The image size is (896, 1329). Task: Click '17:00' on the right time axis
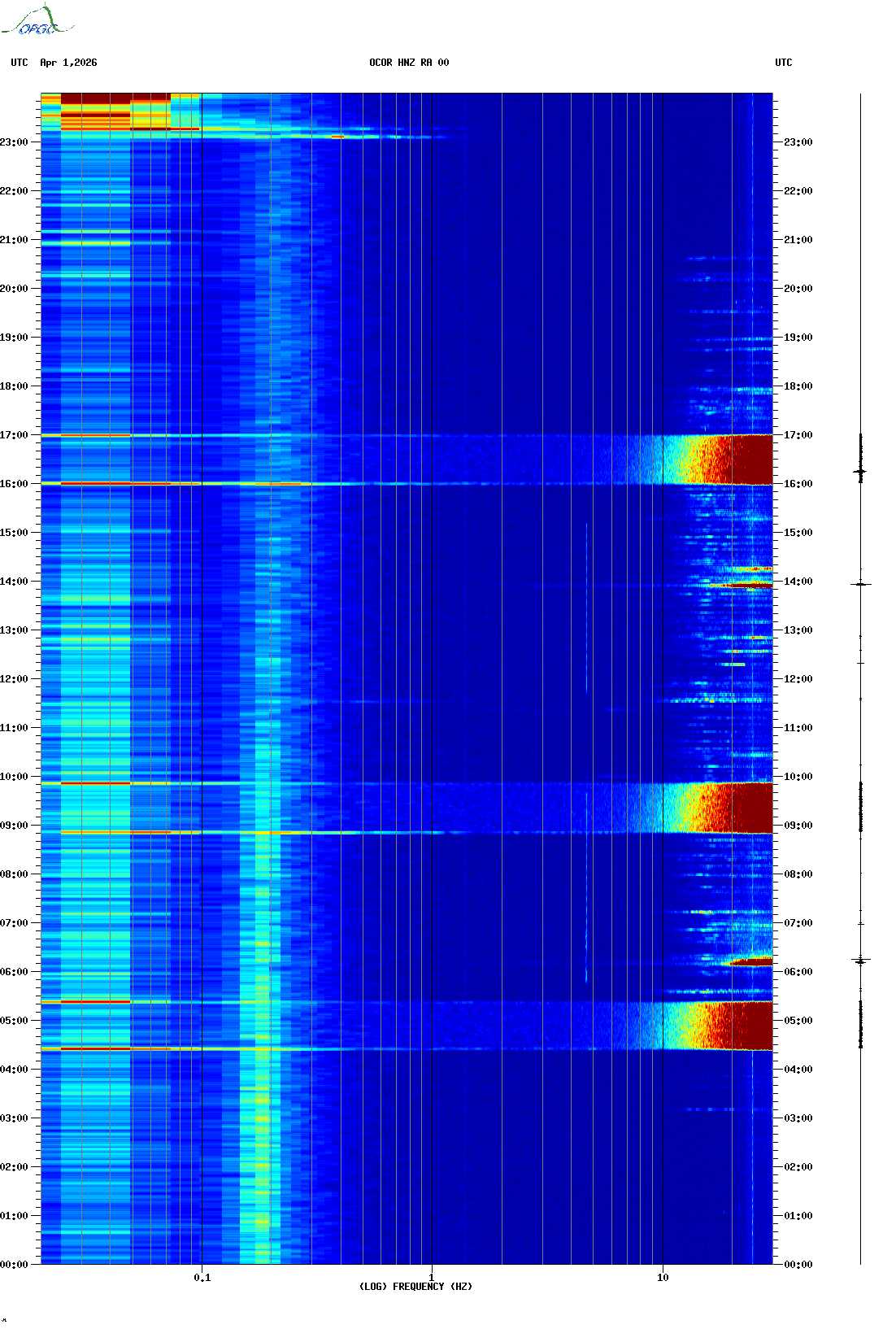(798, 435)
